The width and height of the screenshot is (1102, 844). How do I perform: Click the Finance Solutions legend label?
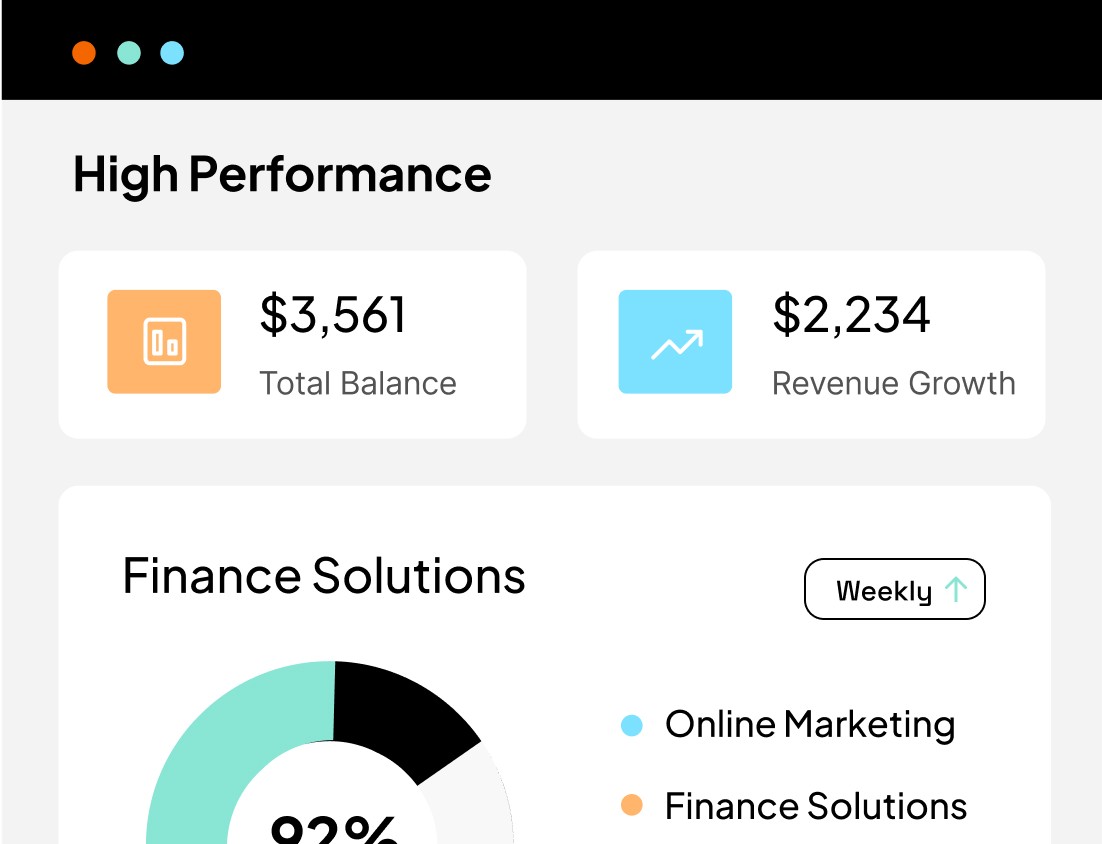pyautogui.click(x=816, y=806)
